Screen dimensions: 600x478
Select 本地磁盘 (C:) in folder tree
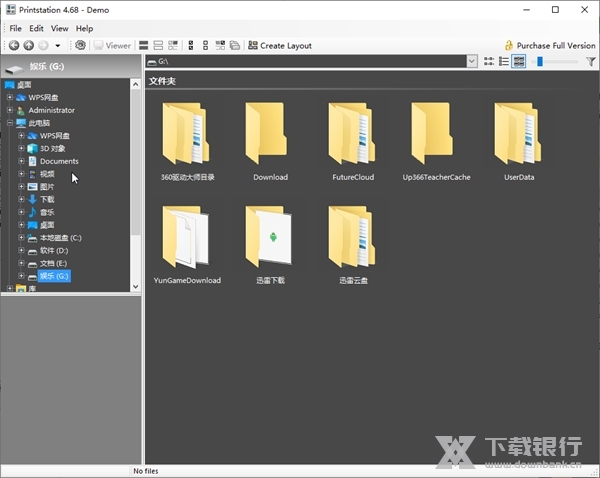coord(60,238)
